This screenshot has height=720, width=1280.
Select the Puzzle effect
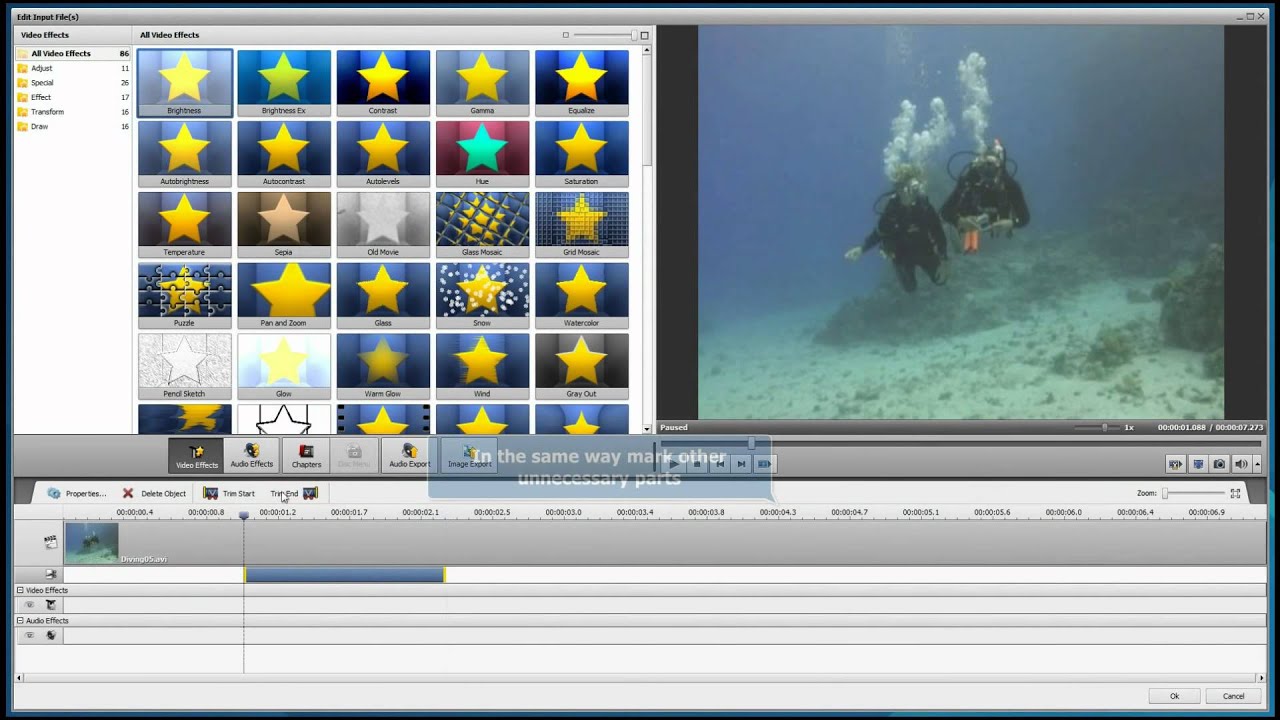(184, 296)
